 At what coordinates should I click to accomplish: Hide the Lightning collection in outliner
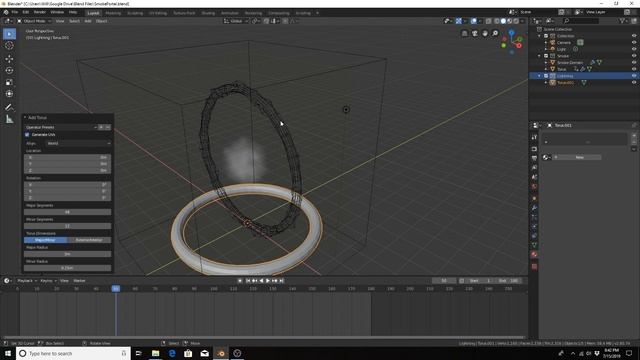[634, 76]
